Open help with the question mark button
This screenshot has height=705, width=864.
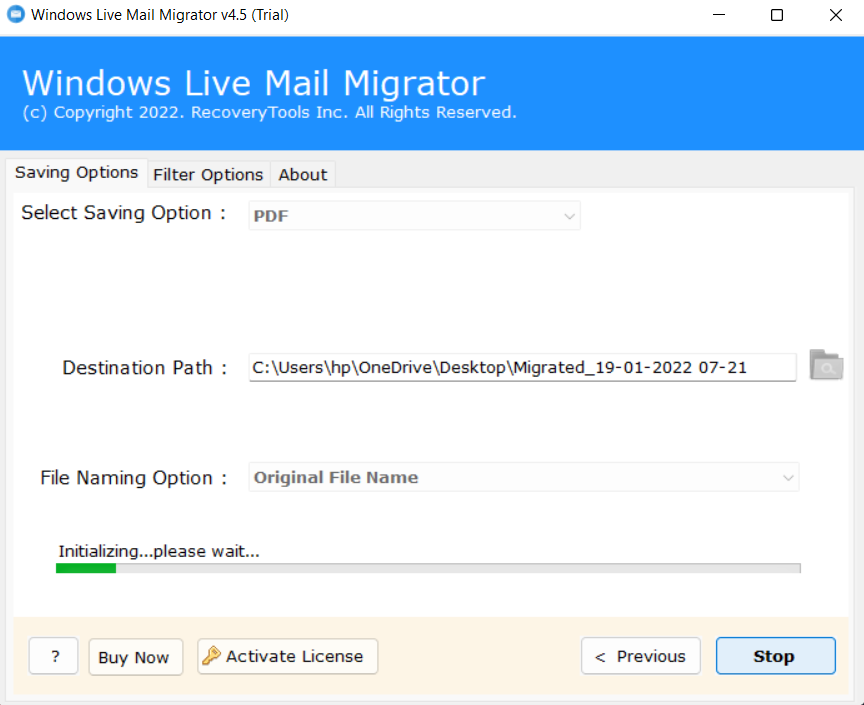53,656
